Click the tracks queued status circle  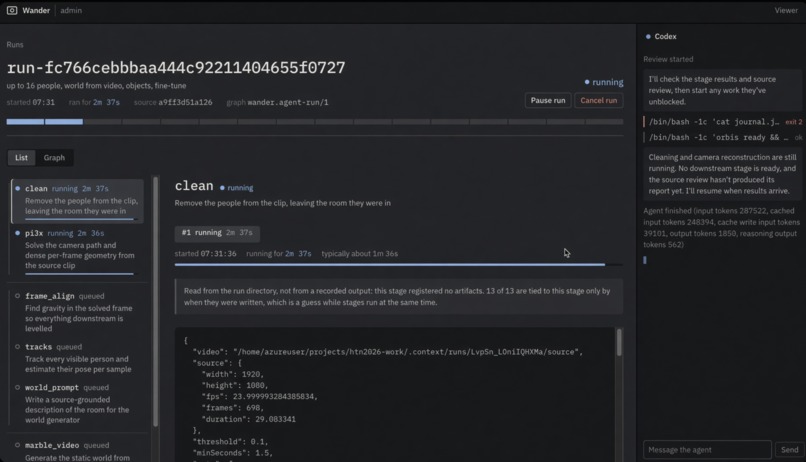tap(17, 347)
